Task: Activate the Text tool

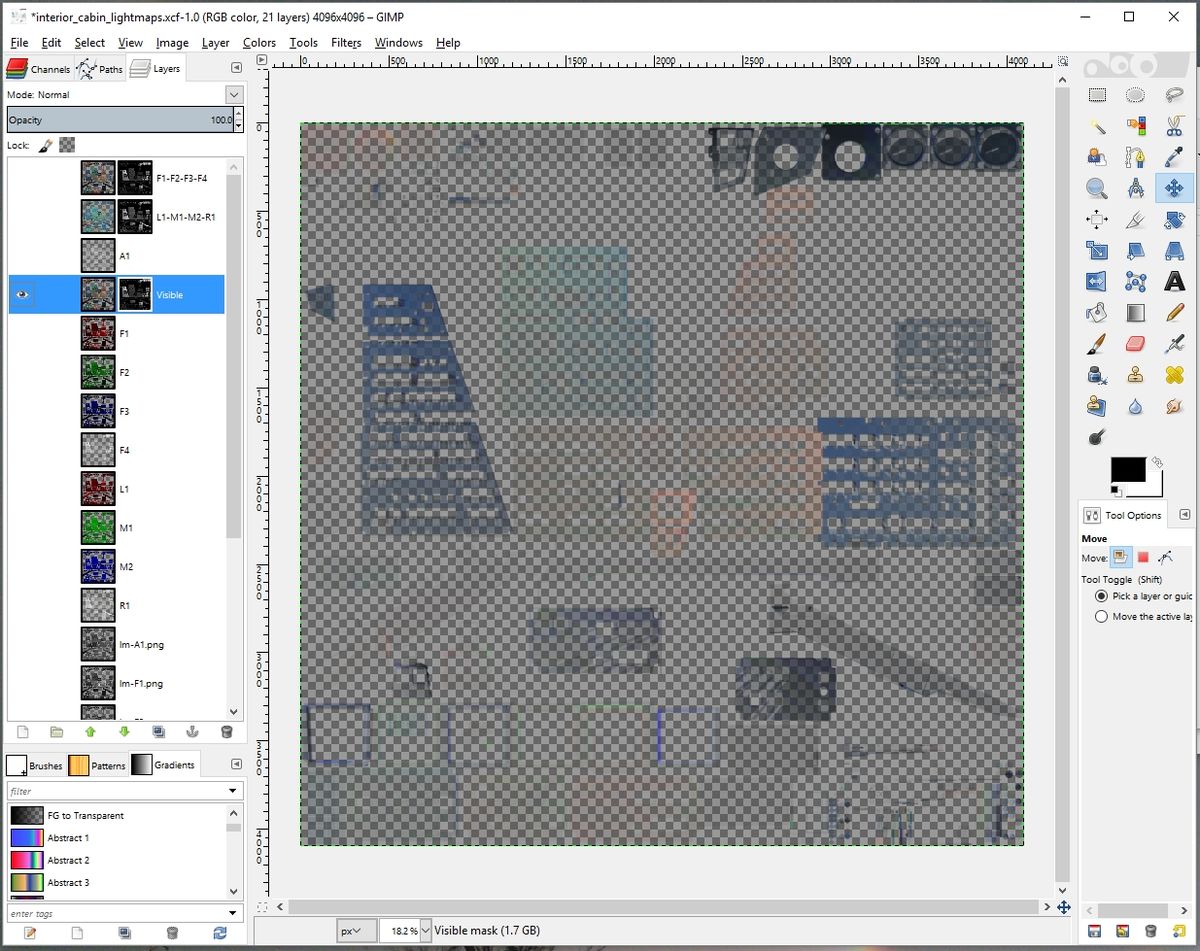Action: (1174, 282)
